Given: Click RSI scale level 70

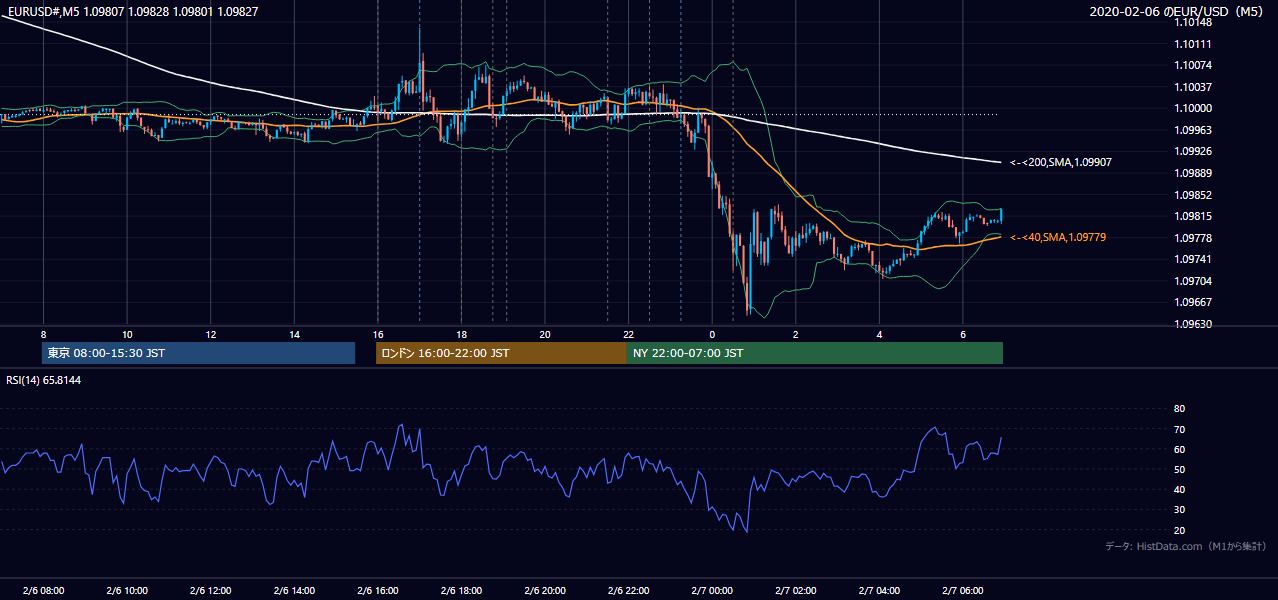Looking at the screenshot, I should pos(1180,429).
